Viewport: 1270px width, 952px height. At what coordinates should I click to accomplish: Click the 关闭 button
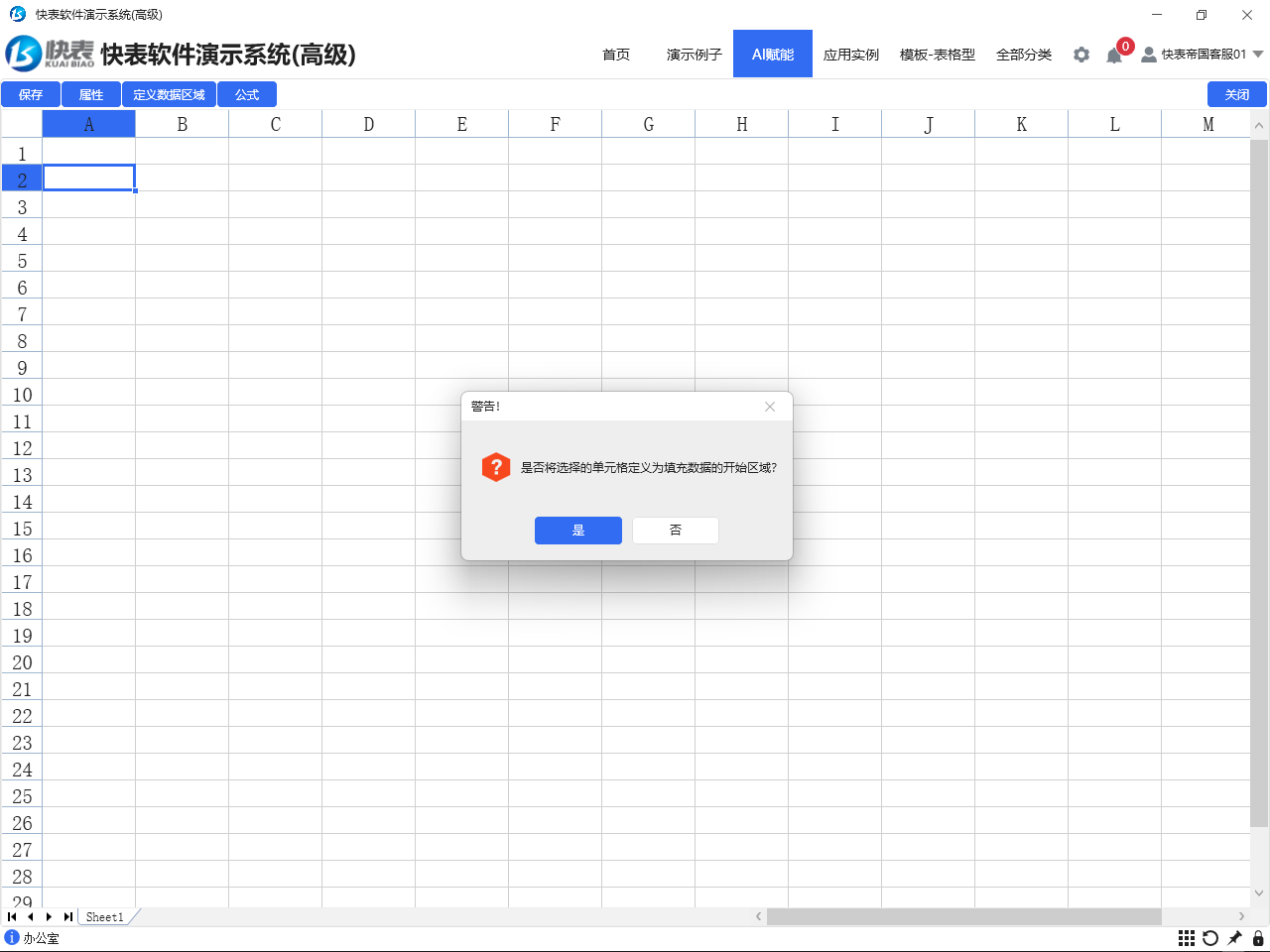[x=1237, y=94]
